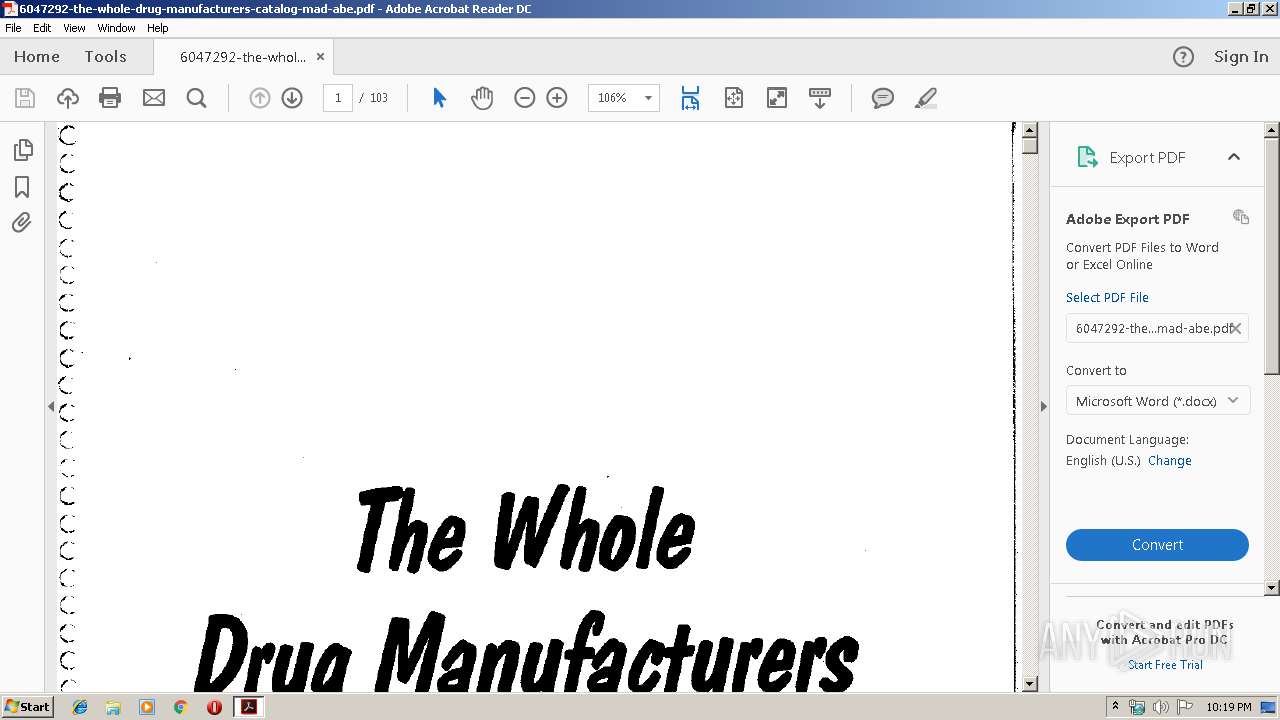This screenshot has width=1280, height=720.
Task: Collapse the right tools pane arrow
Action: click(x=1043, y=406)
